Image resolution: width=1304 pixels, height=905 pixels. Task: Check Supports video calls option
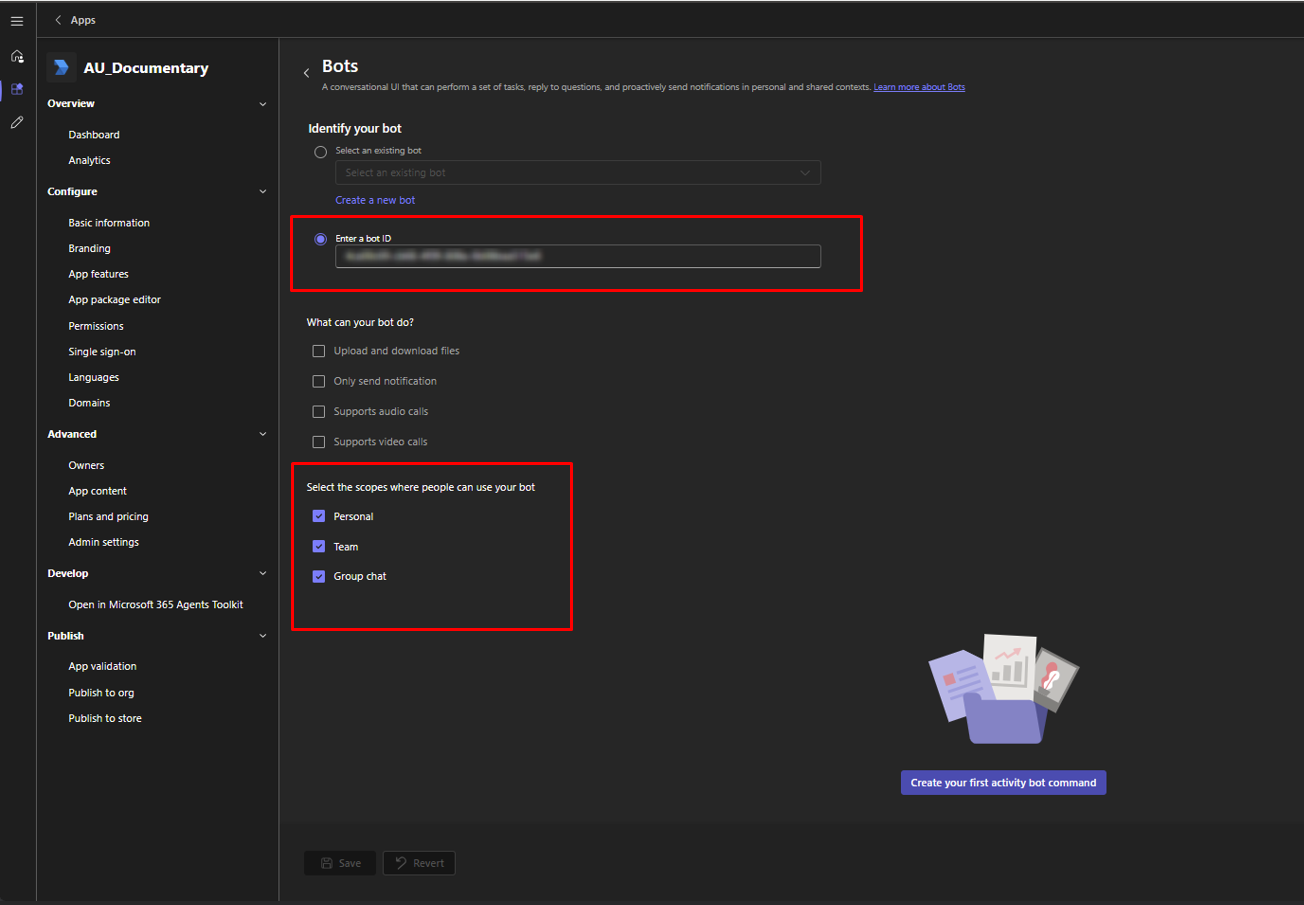(x=319, y=441)
